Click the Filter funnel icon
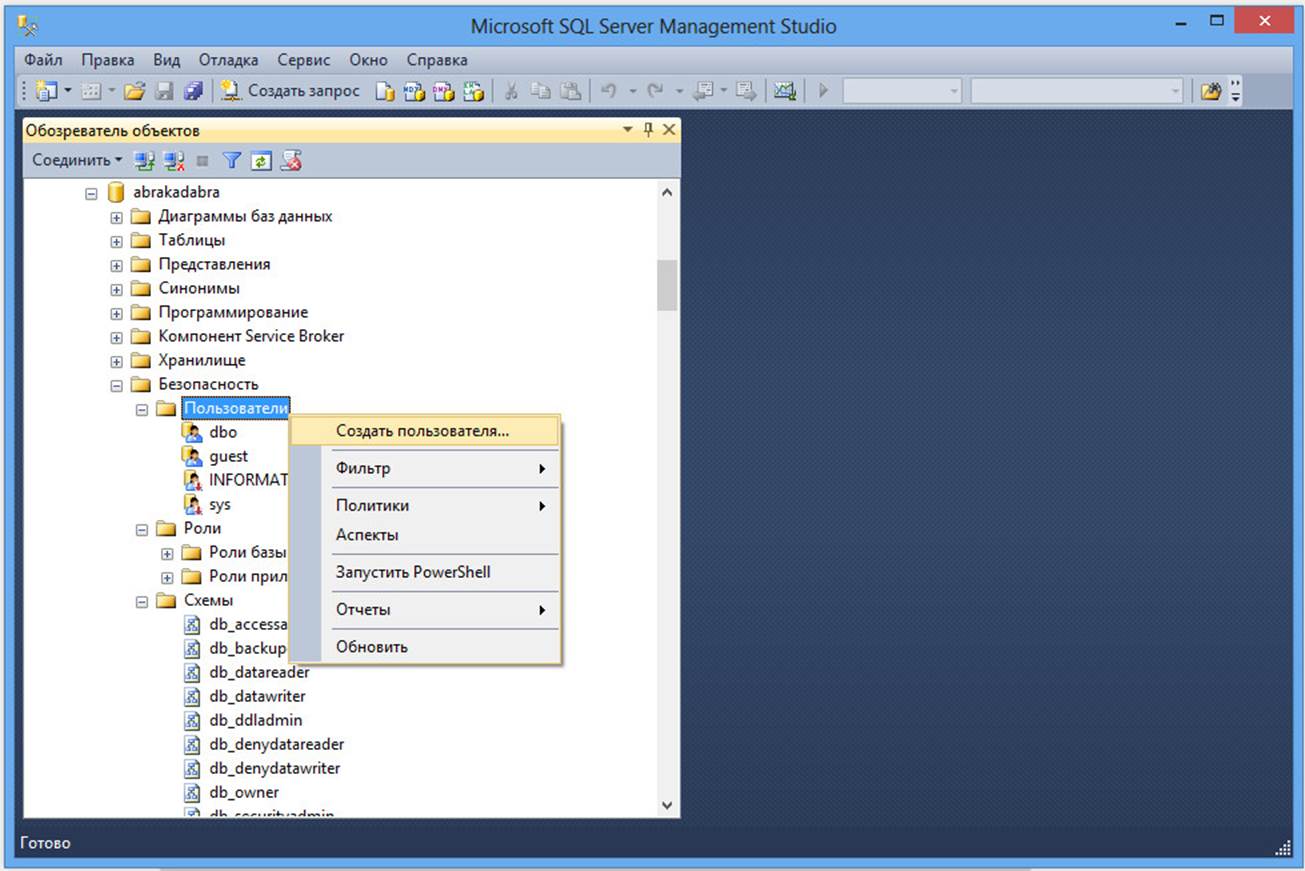The width and height of the screenshot is (1305, 871). pyautogui.click(x=231, y=160)
